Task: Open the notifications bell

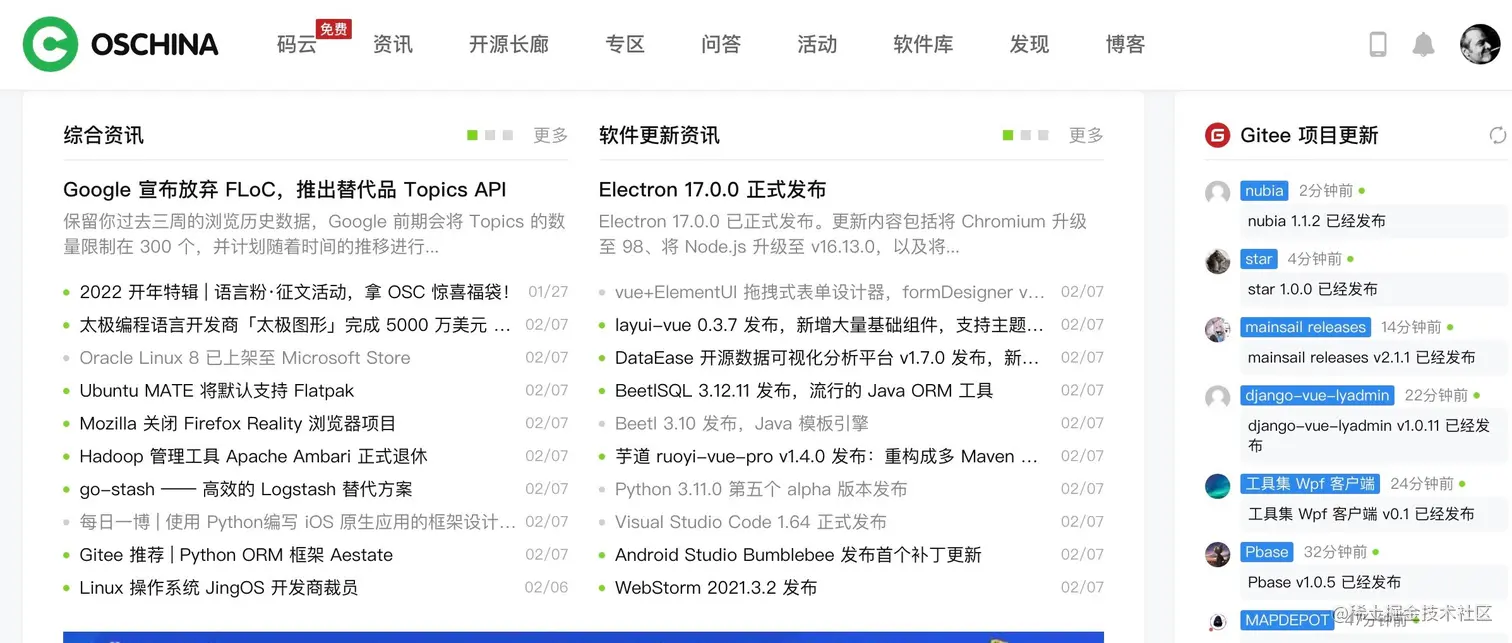Action: pyautogui.click(x=1423, y=44)
